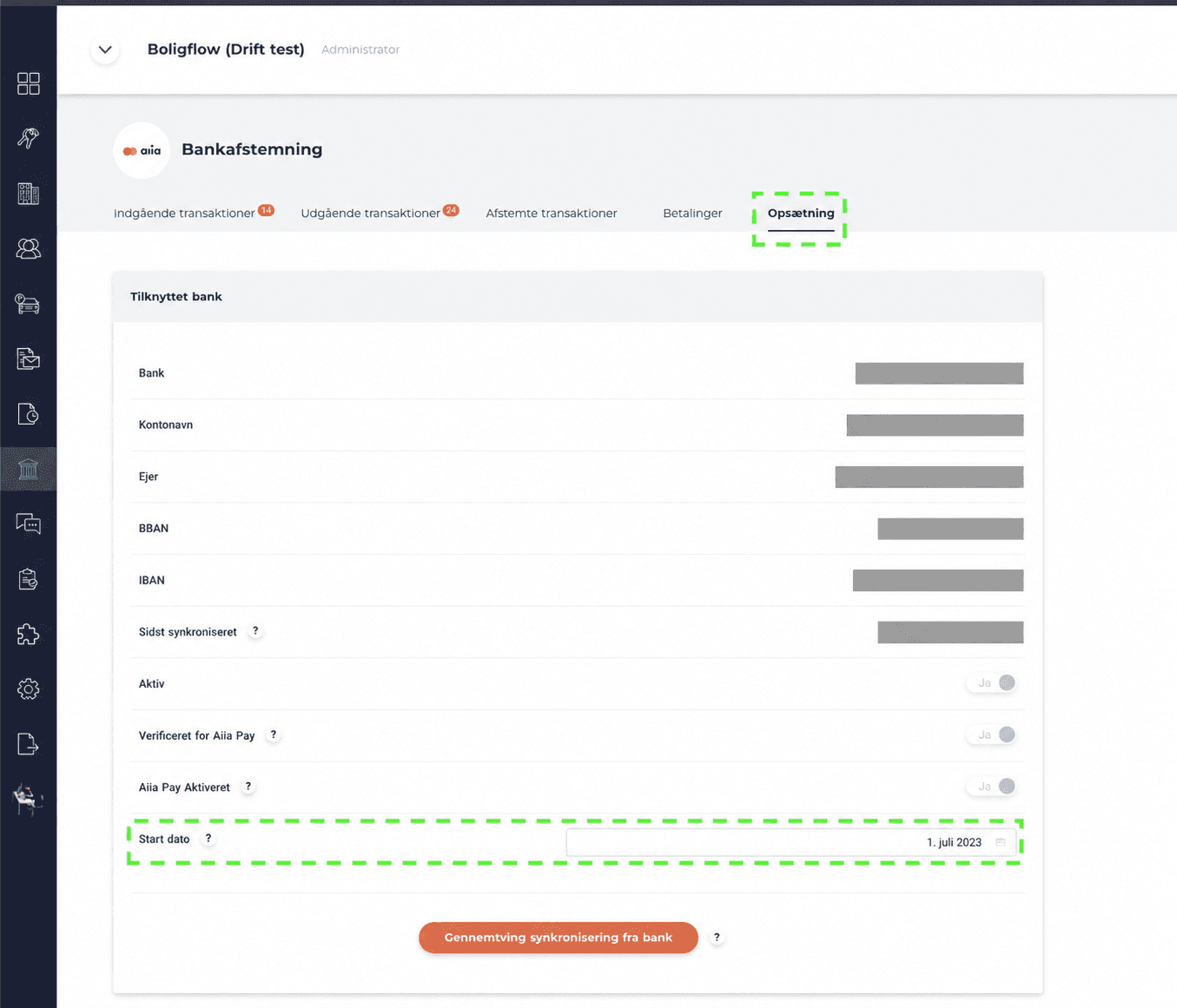Click the Boligflow (Drift test) title
This screenshot has height=1008, width=1177.
click(226, 49)
